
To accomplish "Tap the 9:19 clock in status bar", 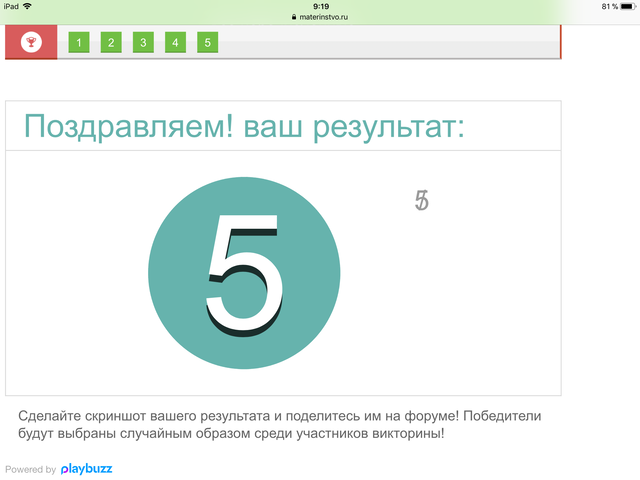I will [x=321, y=6].
